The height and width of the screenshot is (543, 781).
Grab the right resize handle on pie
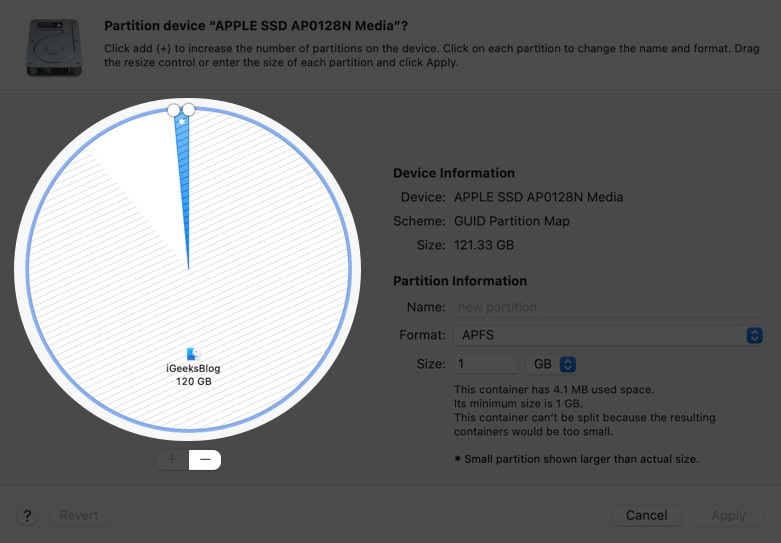[188, 110]
